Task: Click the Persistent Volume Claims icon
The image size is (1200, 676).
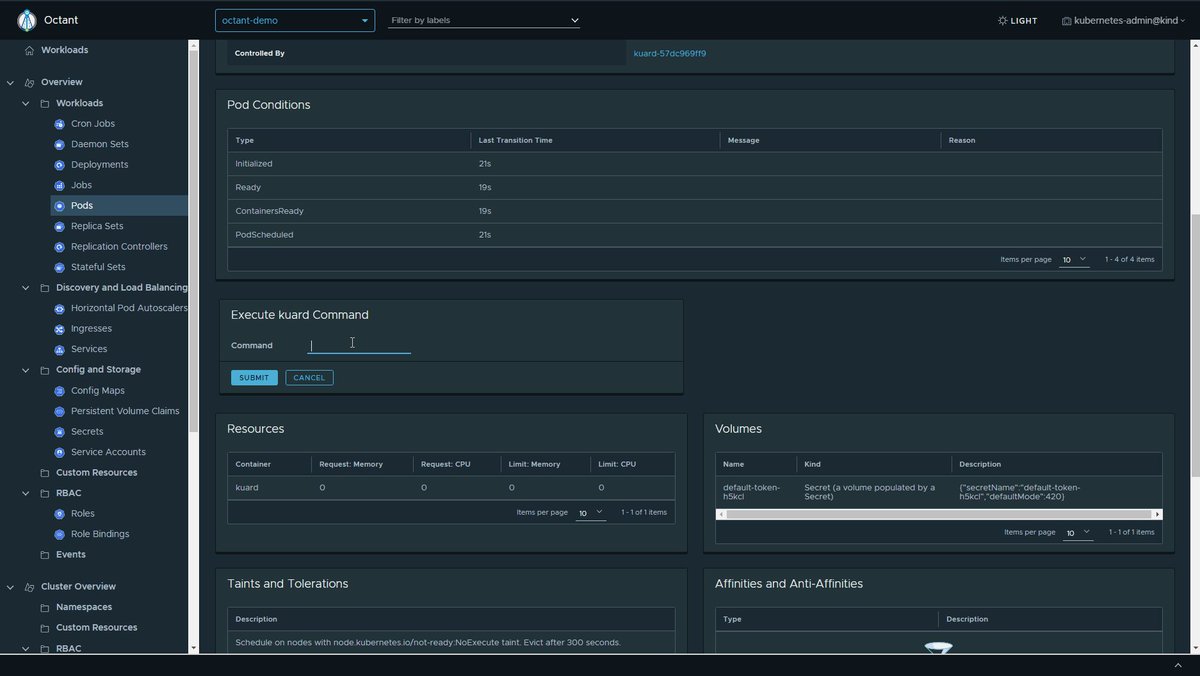Action: 60,411
